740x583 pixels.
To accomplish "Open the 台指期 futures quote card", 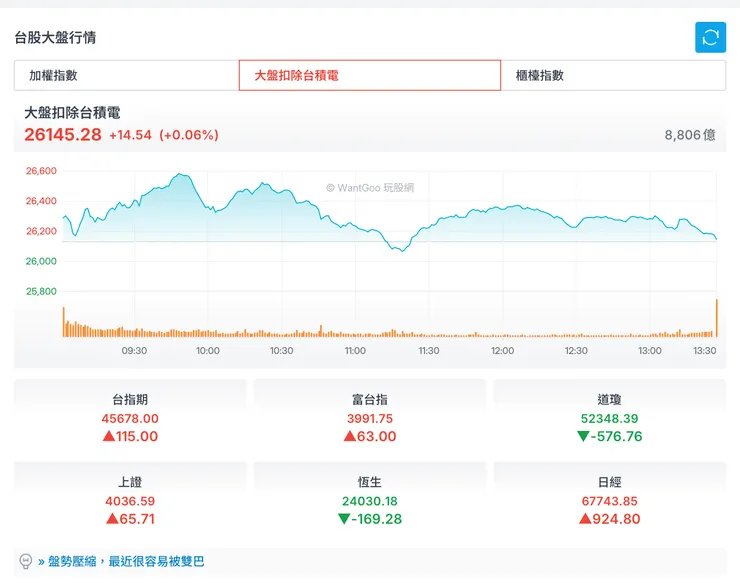I will [x=130, y=418].
